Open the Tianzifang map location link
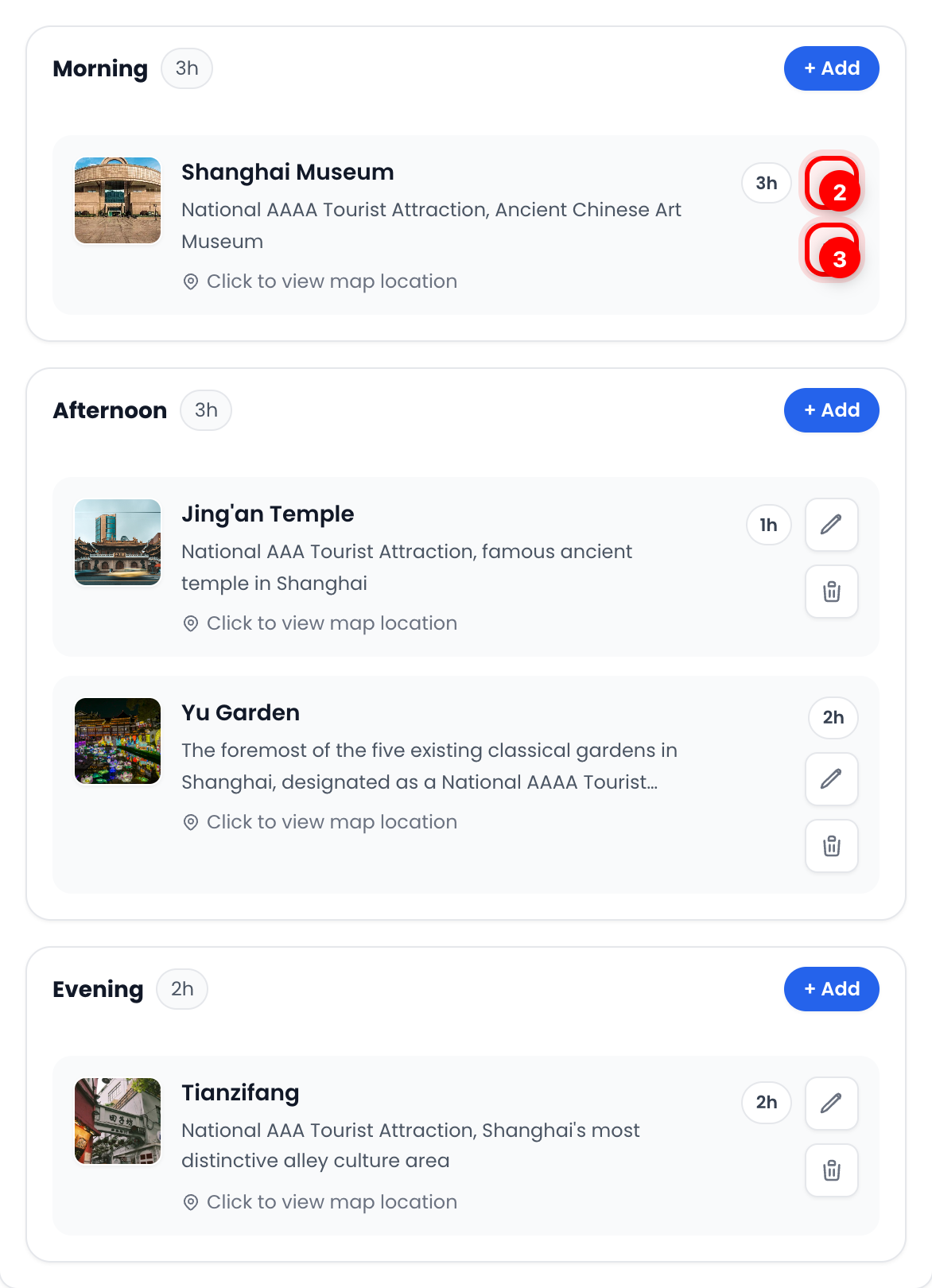The height and width of the screenshot is (1288, 932). 331,1202
